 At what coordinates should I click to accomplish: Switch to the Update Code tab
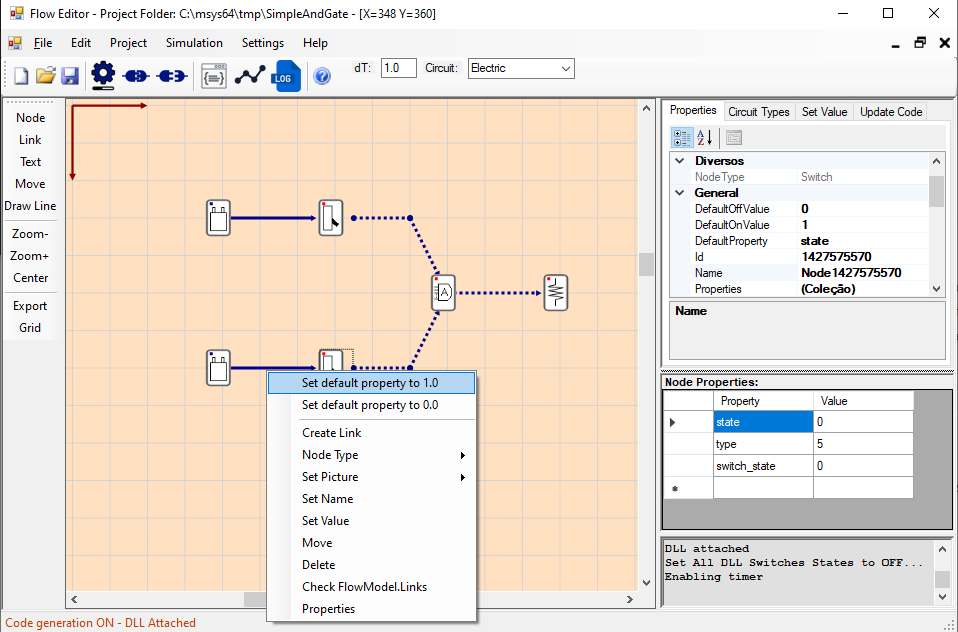891,112
